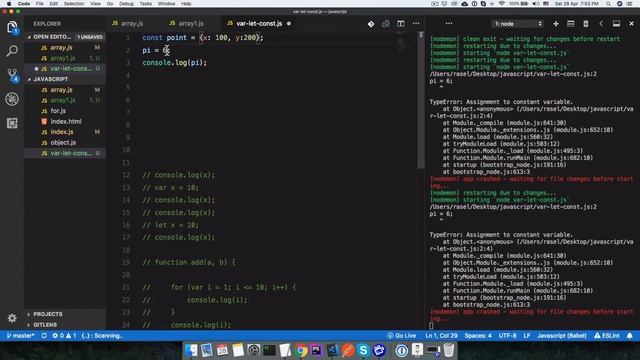Open the Go menu
The height and width of the screenshot is (360, 640).
[x=110, y=4]
